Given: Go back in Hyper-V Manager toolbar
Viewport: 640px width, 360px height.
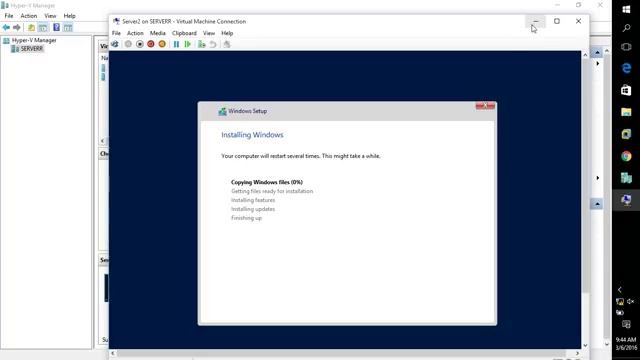Looking at the screenshot, I should (x=6, y=27).
